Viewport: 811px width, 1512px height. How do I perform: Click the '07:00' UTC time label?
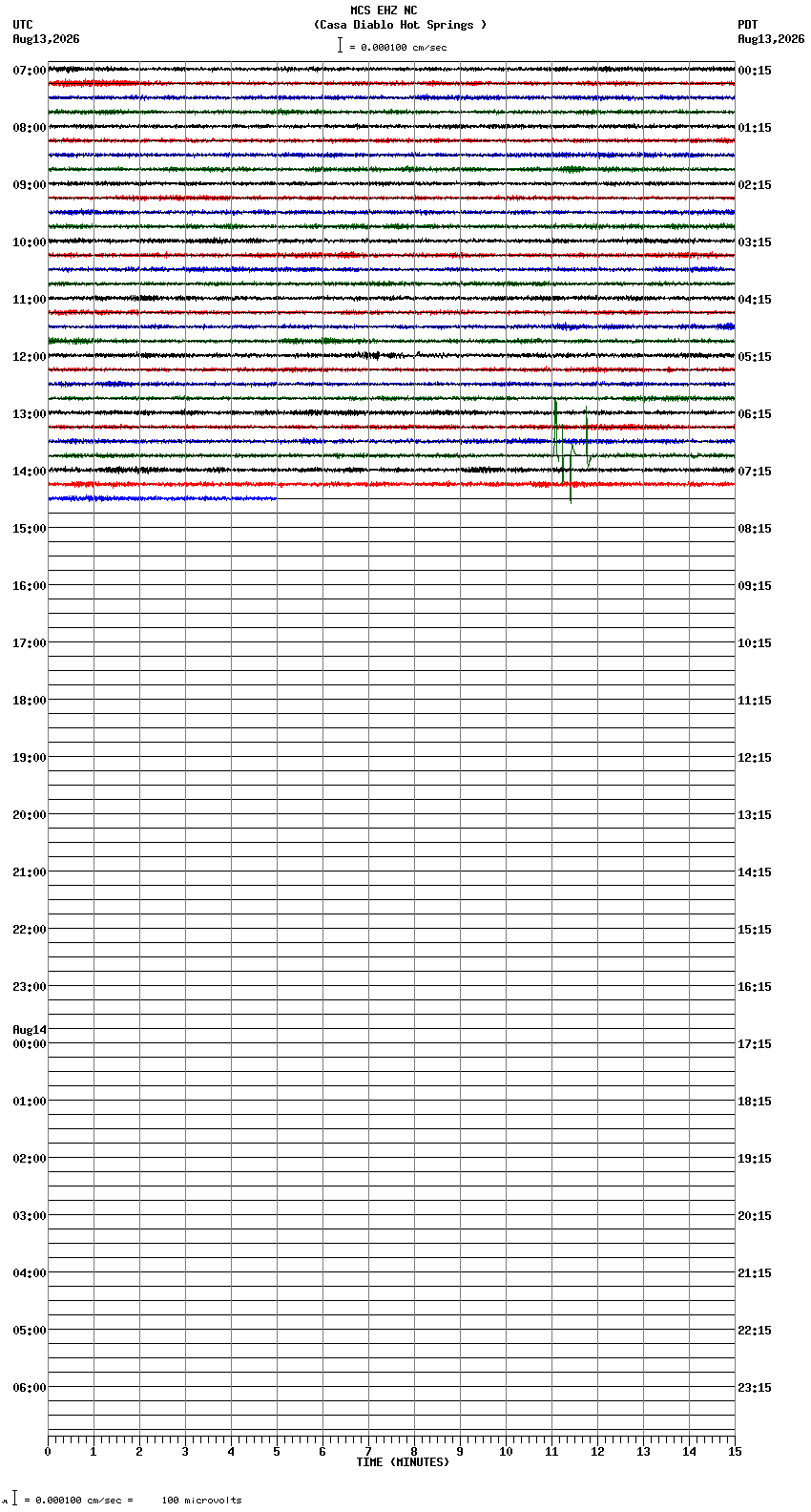tap(30, 71)
